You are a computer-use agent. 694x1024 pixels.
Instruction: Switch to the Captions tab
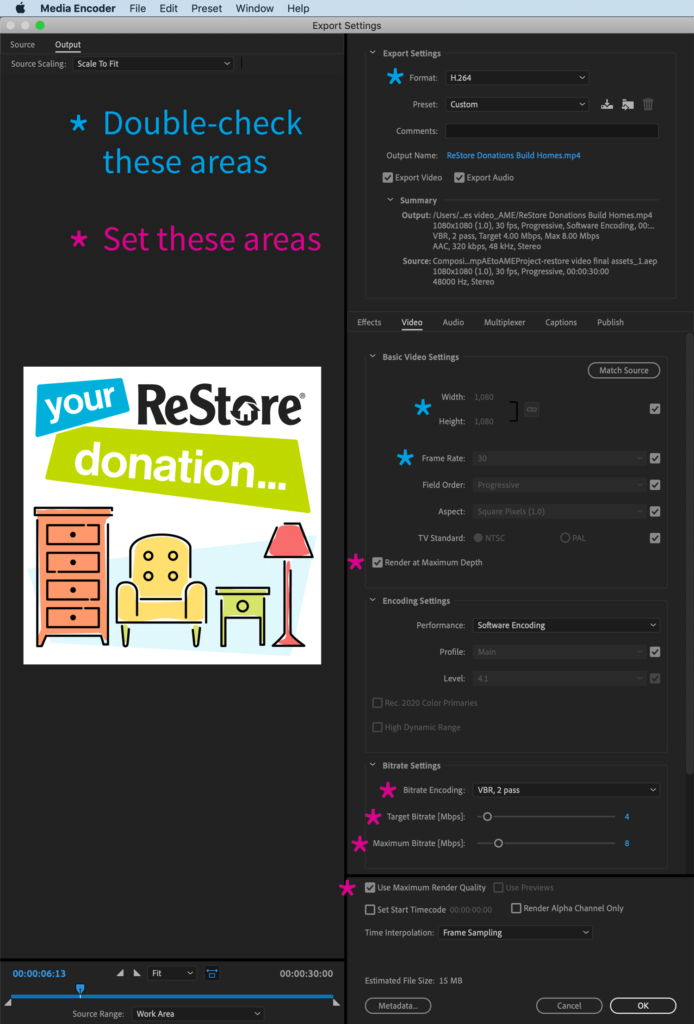coord(561,322)
